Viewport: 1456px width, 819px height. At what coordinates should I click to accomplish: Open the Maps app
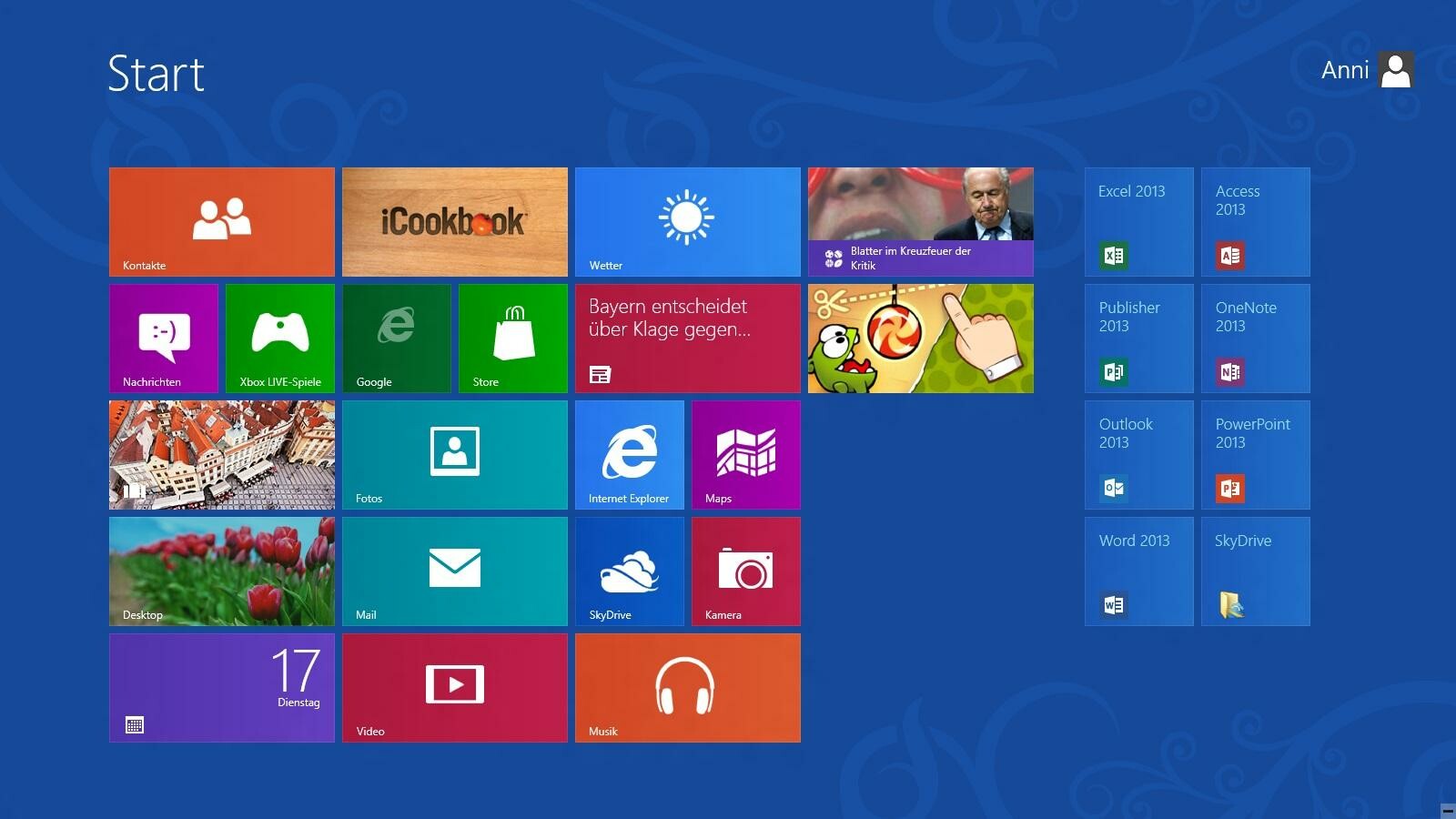(x=745, y=454)
